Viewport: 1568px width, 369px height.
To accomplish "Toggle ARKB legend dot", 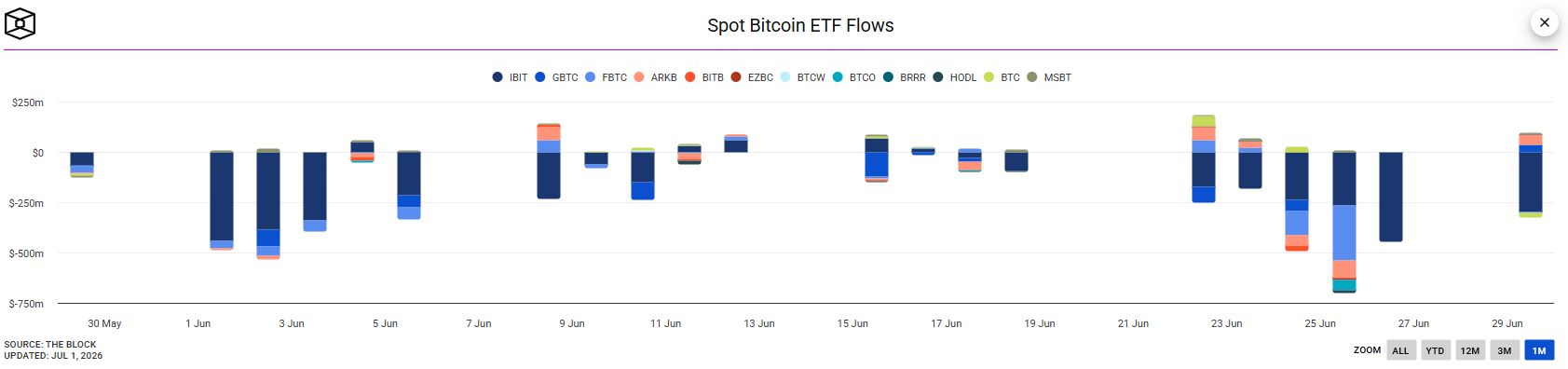I will click(639, 77).
